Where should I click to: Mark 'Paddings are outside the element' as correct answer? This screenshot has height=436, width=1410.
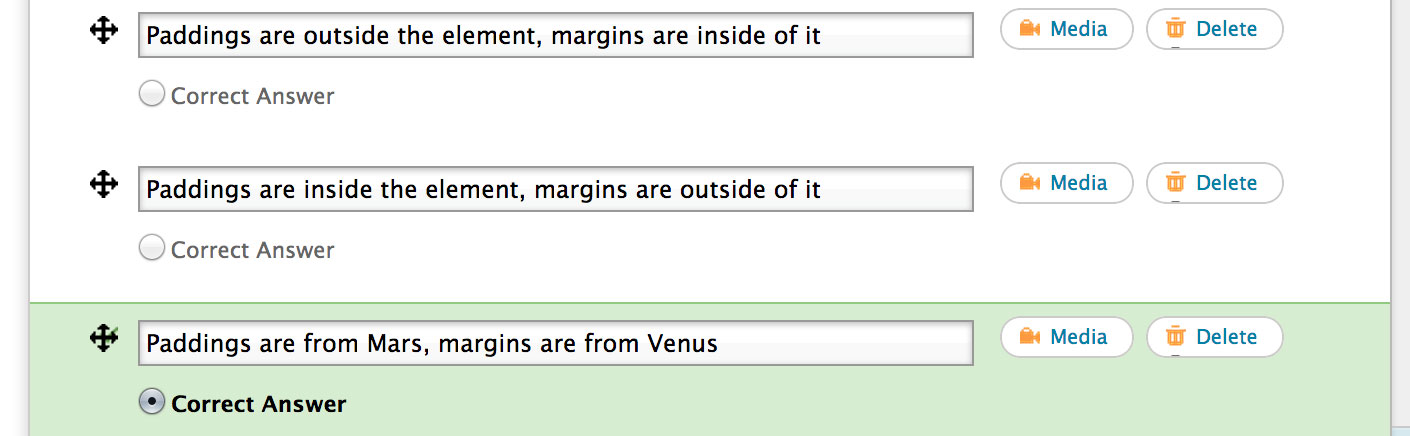tap(151, 95)
